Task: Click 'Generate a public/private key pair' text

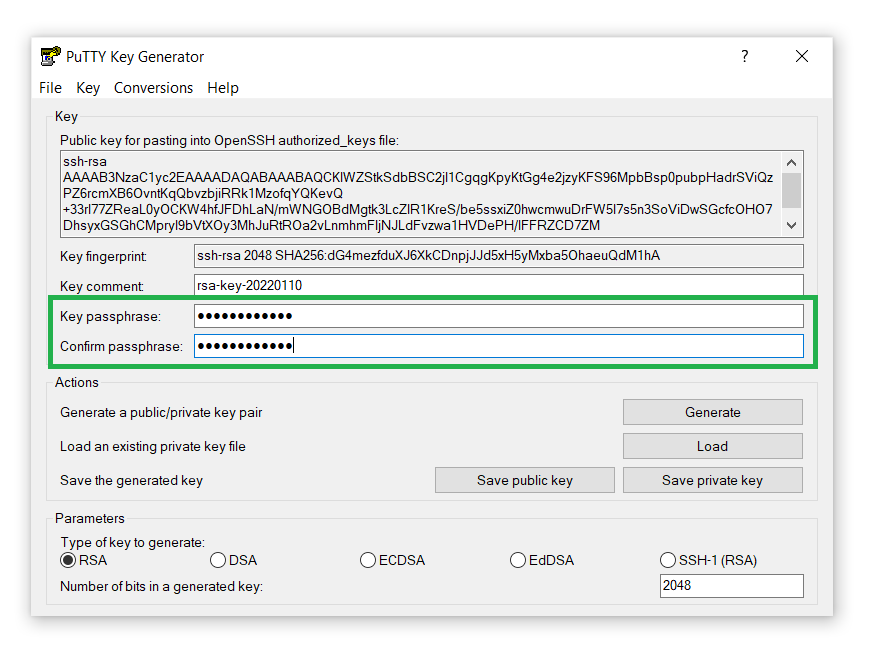Action: (161, 413)
